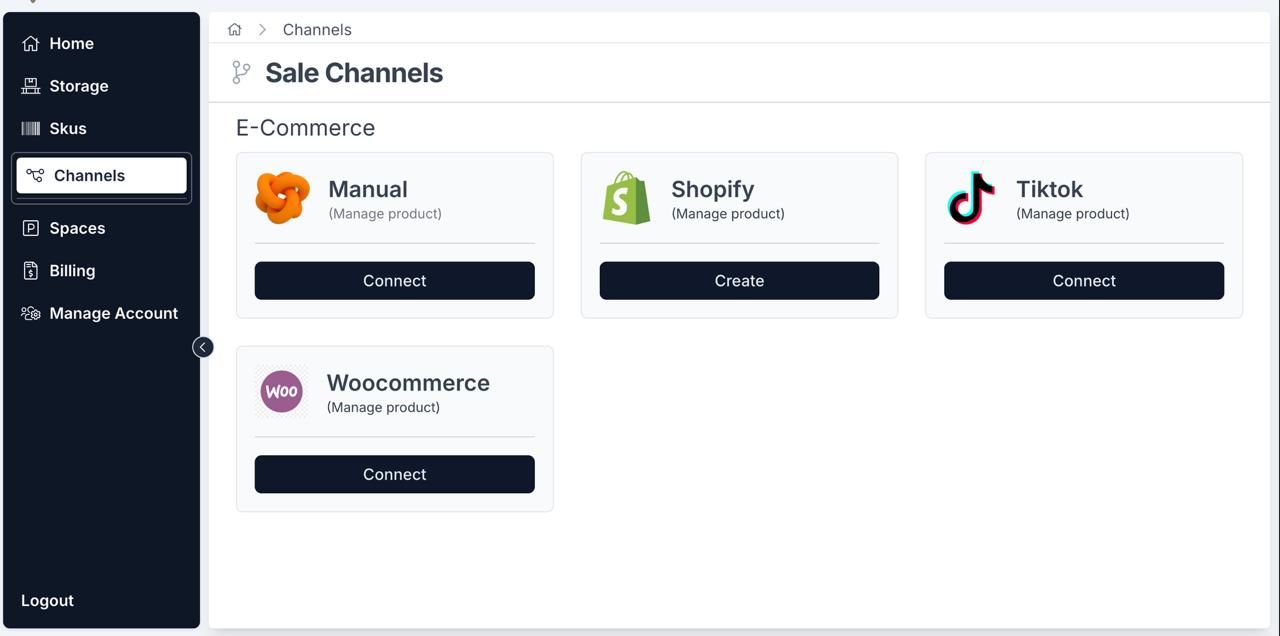Click the Shopify bag logo

point(626,197)
